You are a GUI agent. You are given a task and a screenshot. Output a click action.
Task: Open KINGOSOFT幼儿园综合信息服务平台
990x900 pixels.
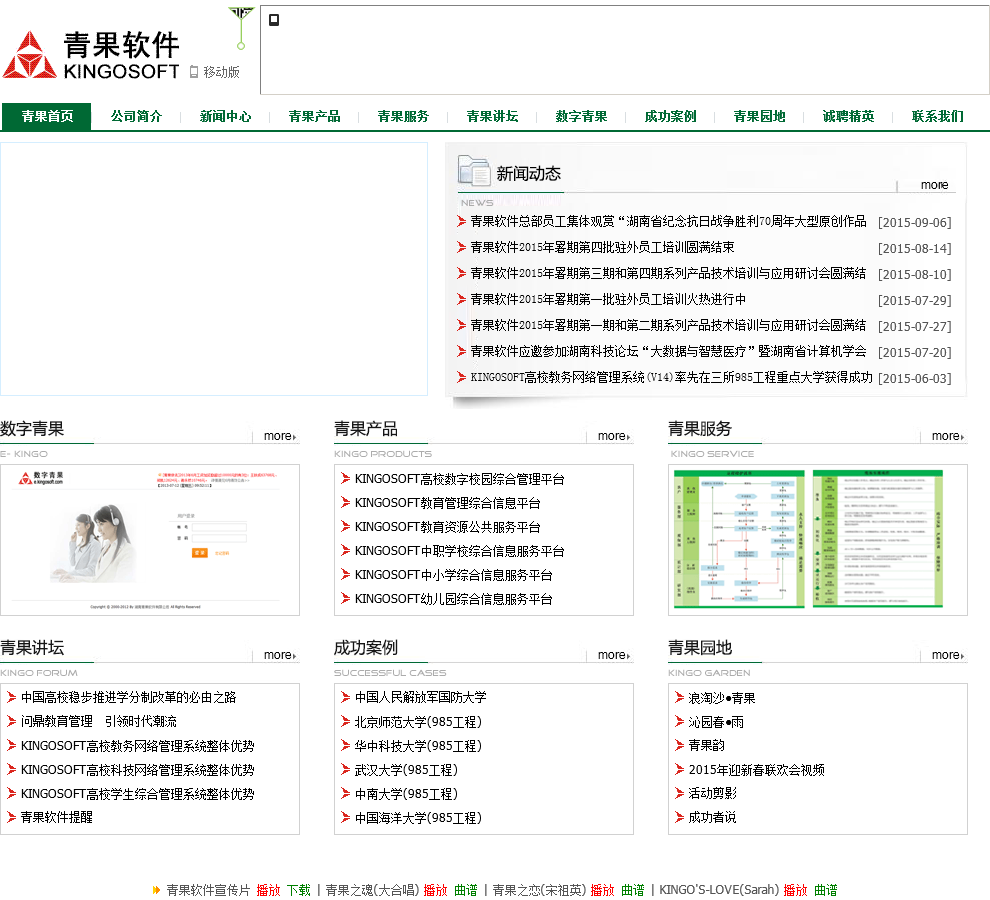tap(453, 599)
